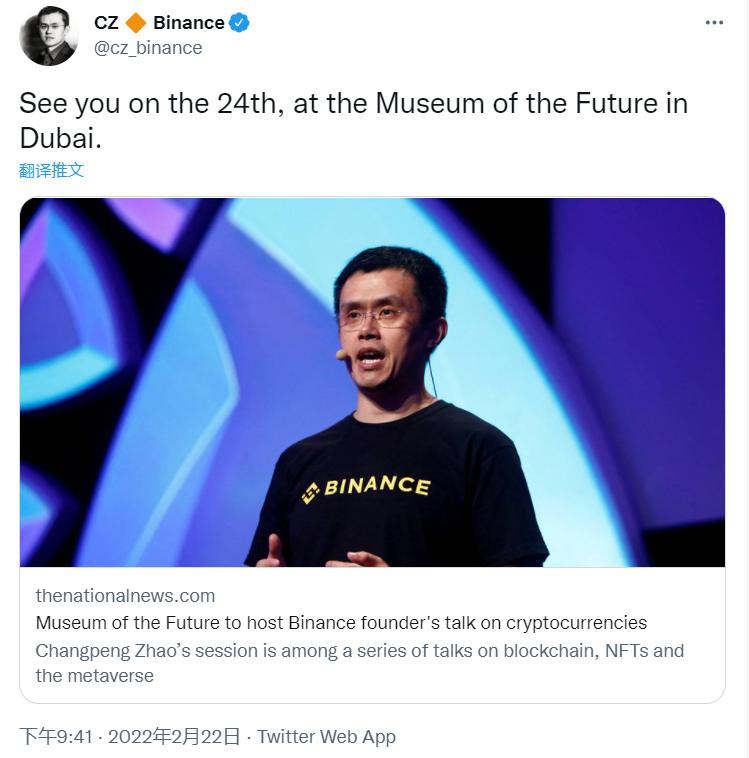The height and width of the screenshot is (758, 749).
Task: Click the thenationalnews.com domain
Action: click(x=125, y=596)
